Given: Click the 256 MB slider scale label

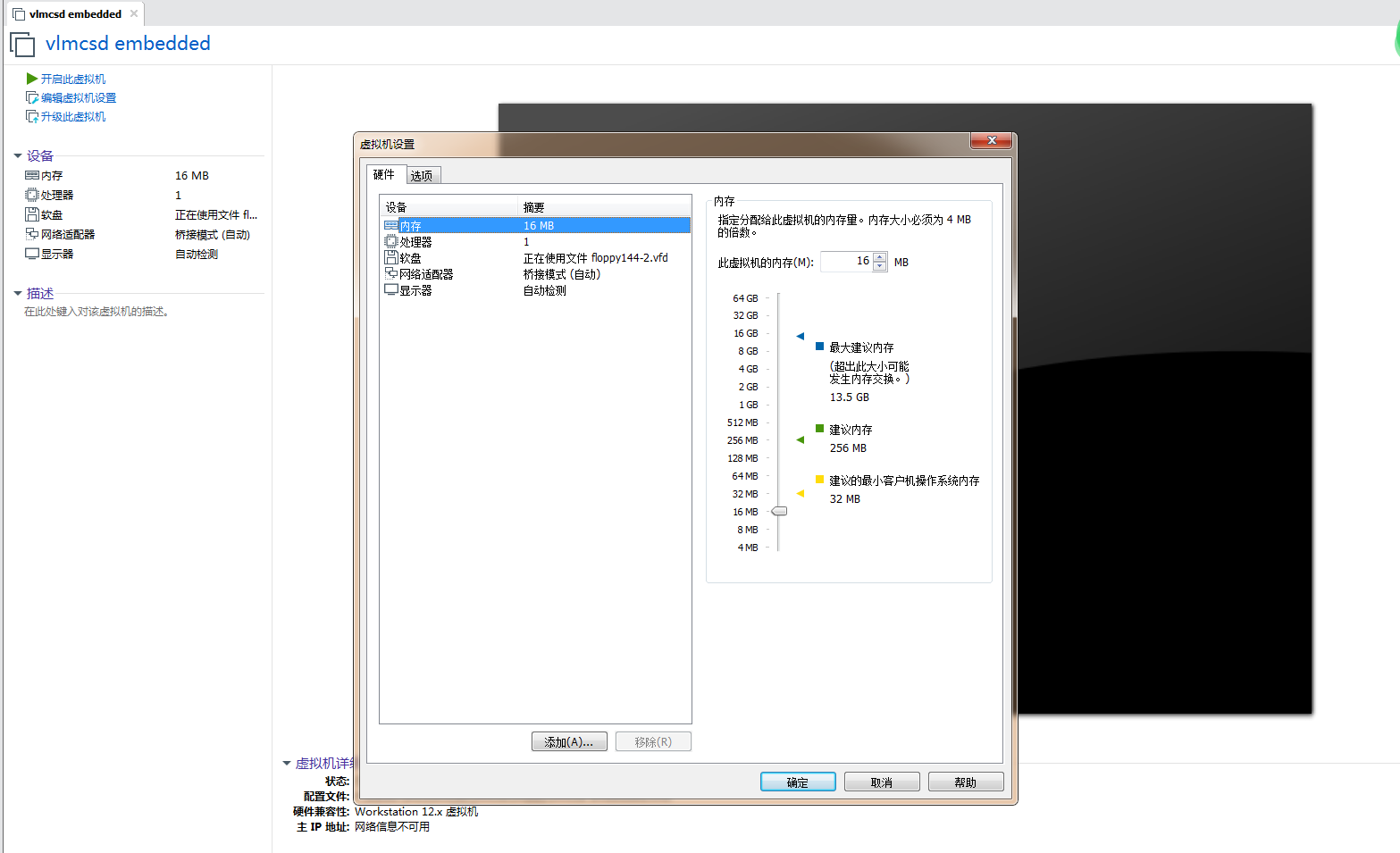Looking at the screenshot, I should tap(742, 439).
